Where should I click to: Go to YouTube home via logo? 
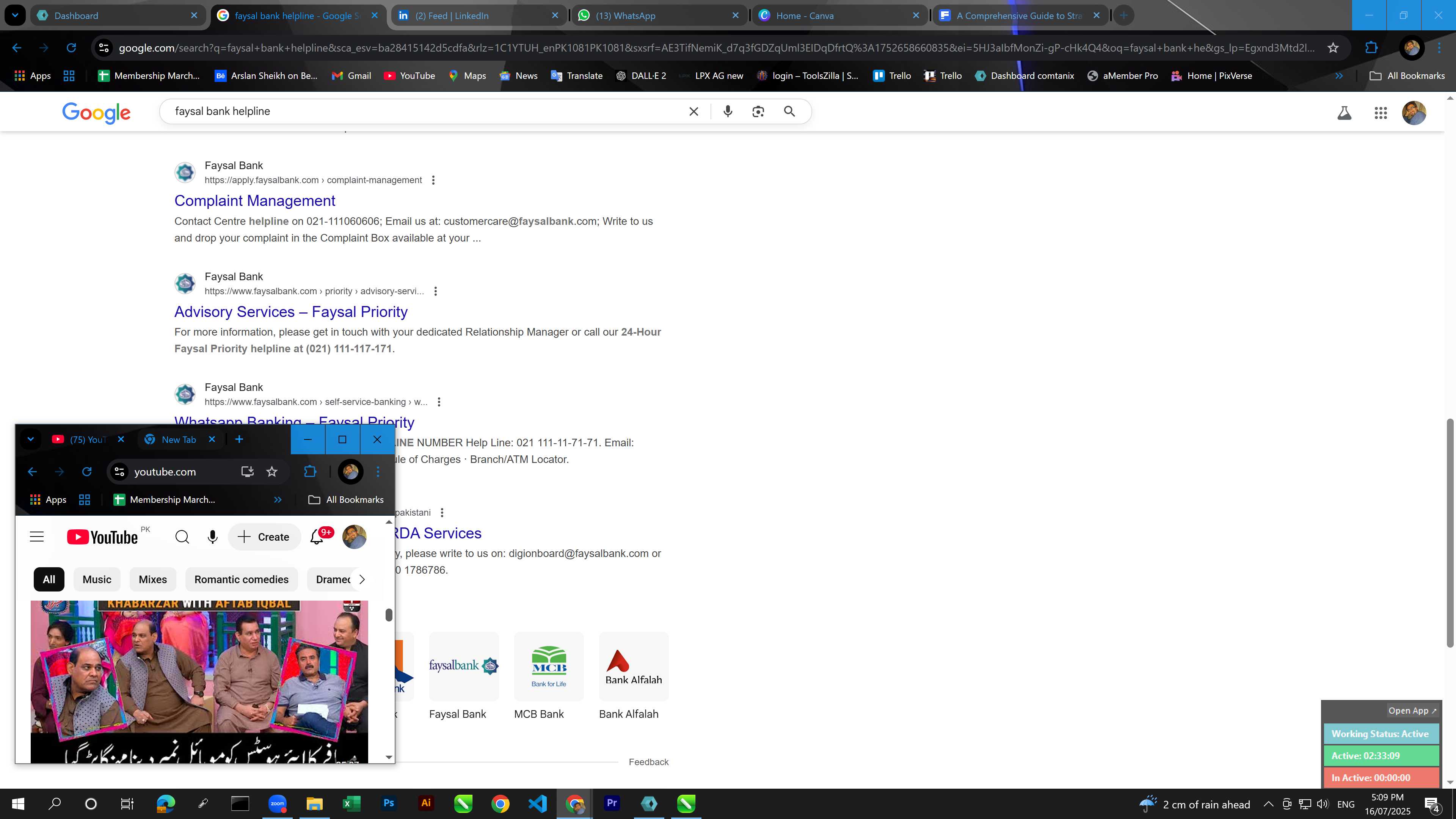(102, 537)
